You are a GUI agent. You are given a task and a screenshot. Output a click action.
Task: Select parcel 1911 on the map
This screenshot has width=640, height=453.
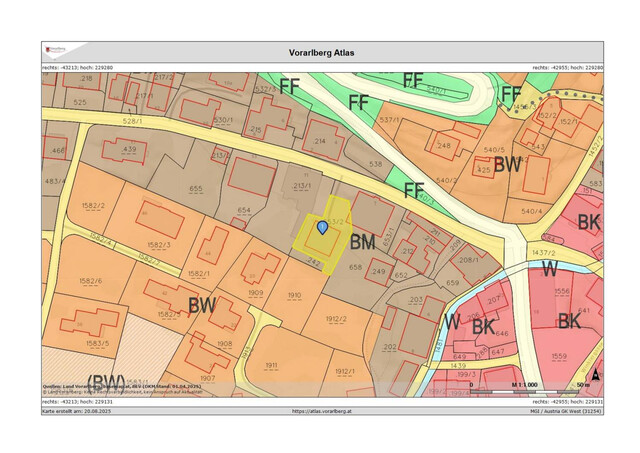(x=271, y=367)
